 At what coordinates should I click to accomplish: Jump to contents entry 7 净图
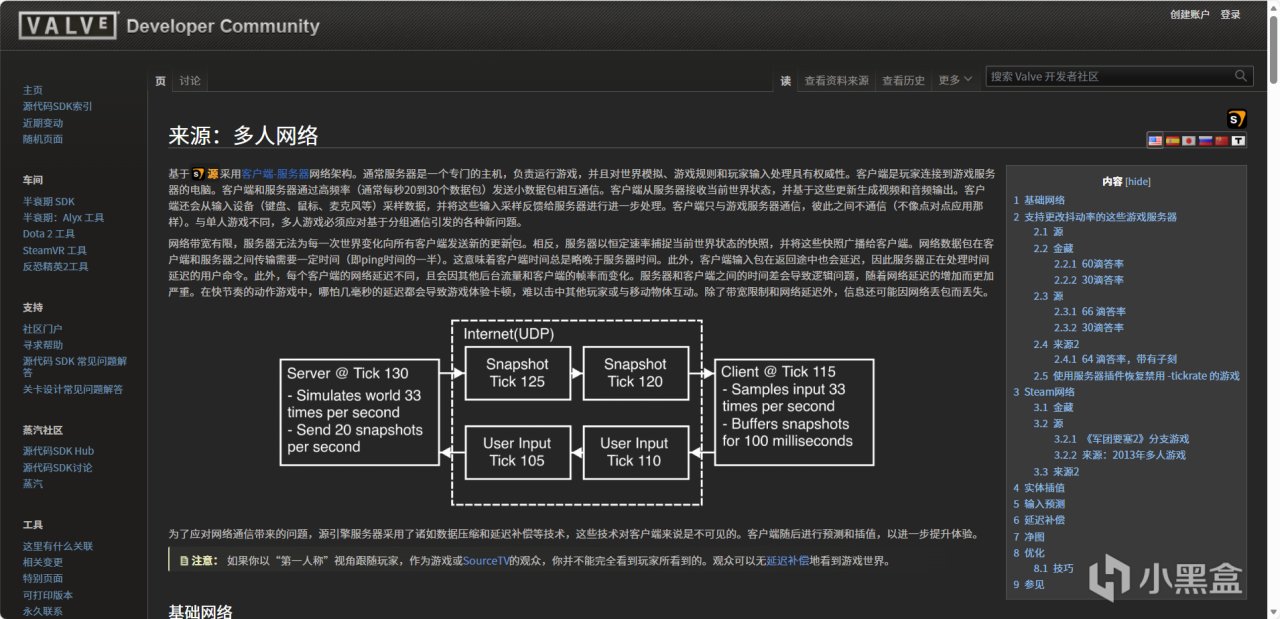[x=1029, y=536]
